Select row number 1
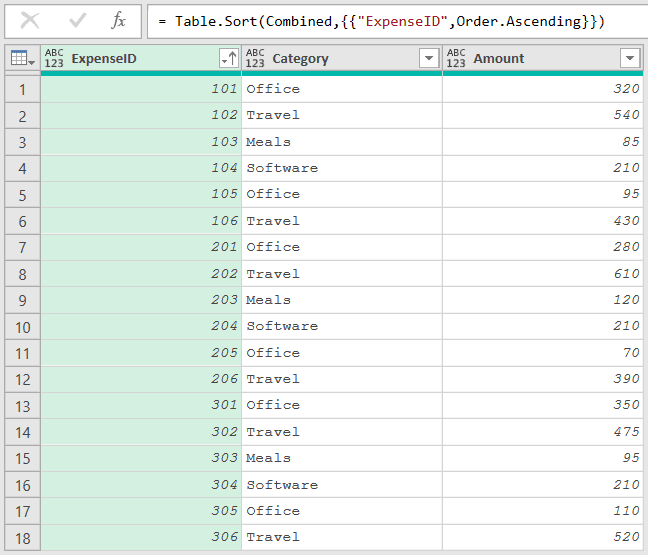The image size is (648, 555). click(x=22, y=89)
